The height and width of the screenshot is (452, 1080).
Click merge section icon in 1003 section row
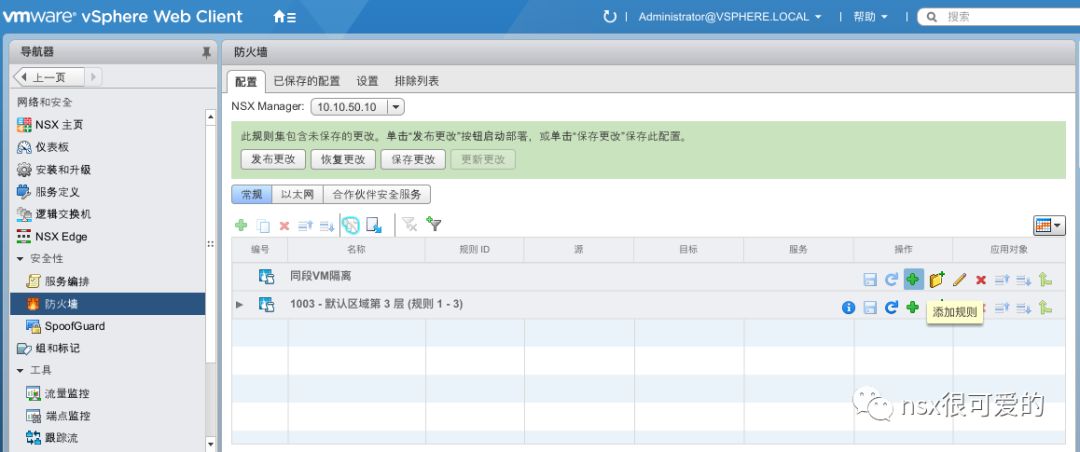tap(1046, 308)
